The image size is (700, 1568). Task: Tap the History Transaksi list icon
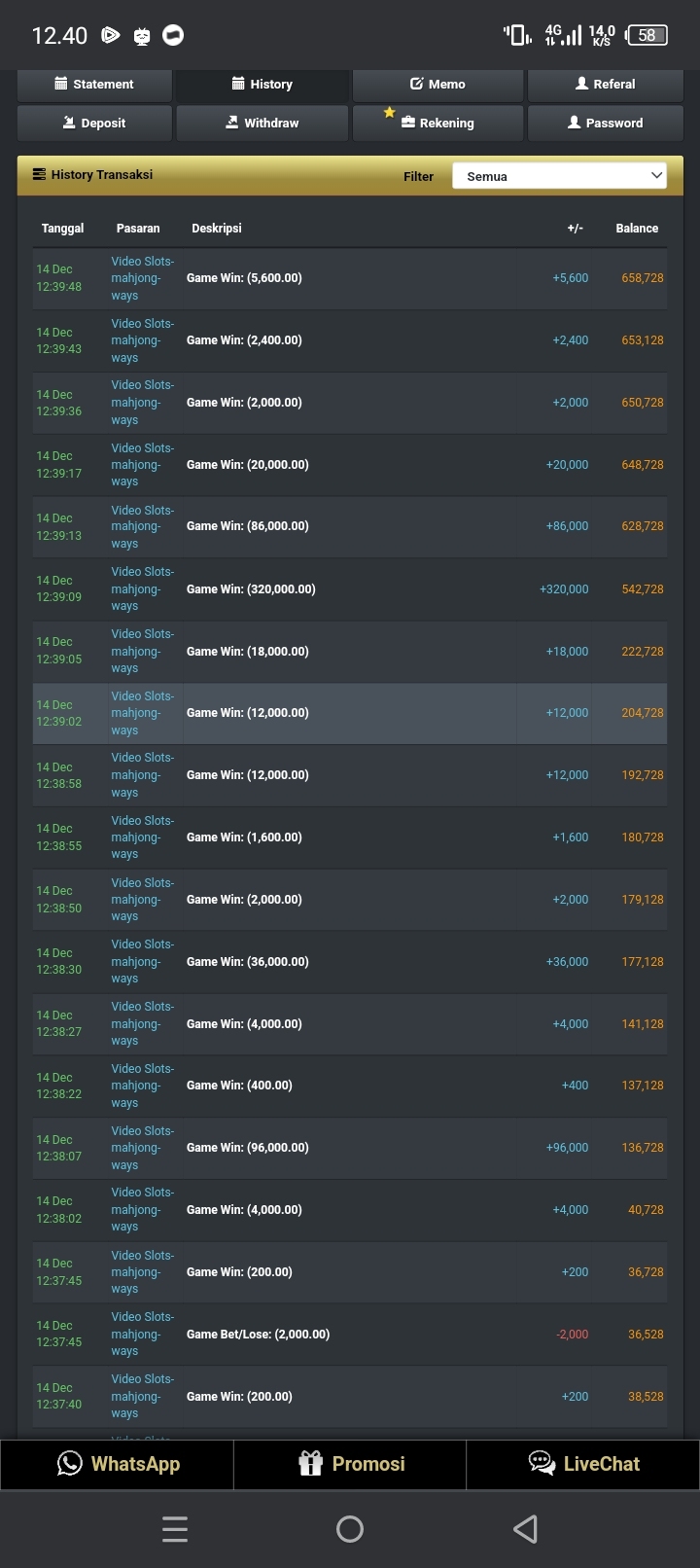coord(40,175)
